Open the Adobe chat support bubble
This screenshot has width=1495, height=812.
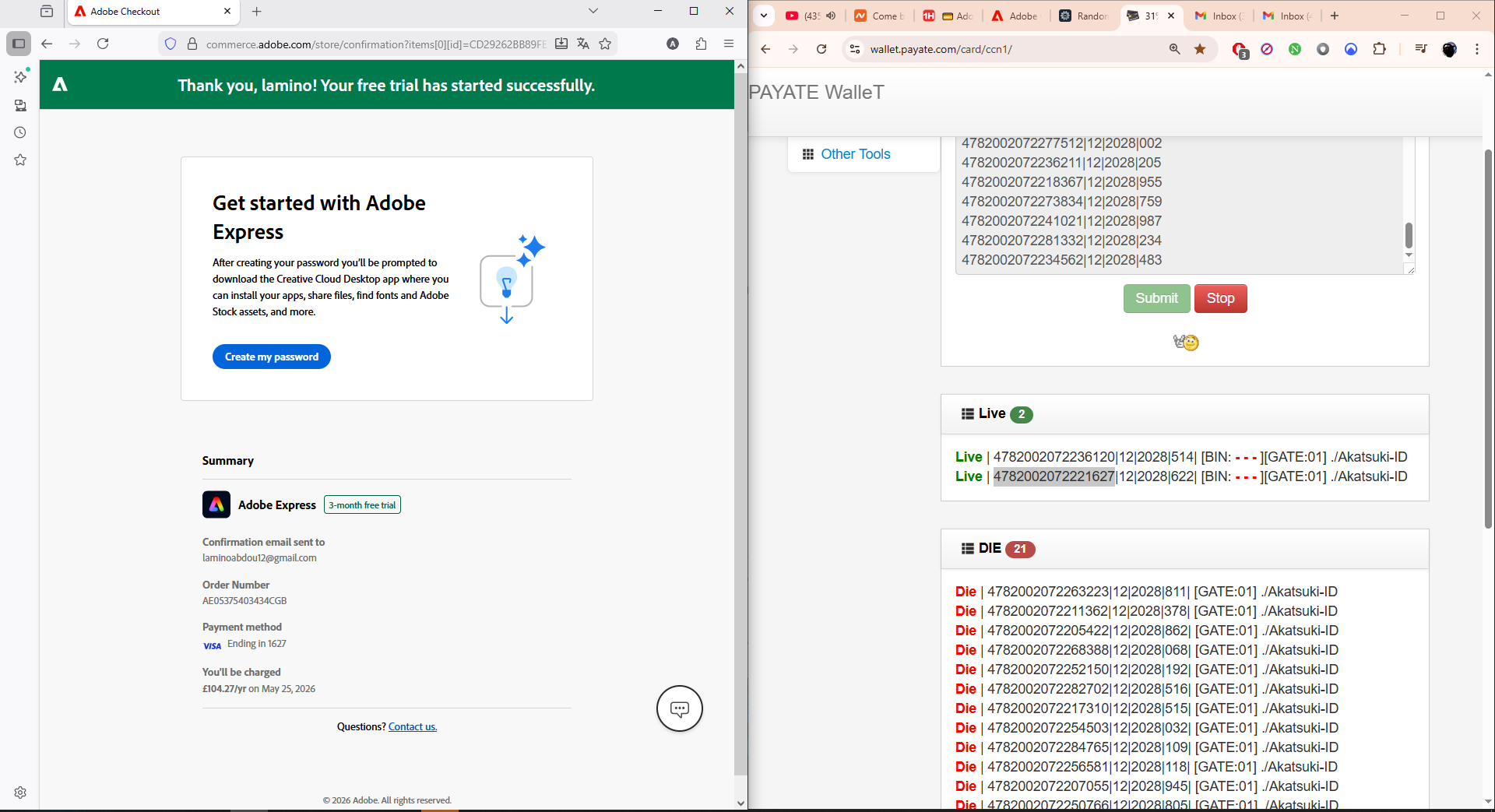pyautogui.click(x=679, y=708)
